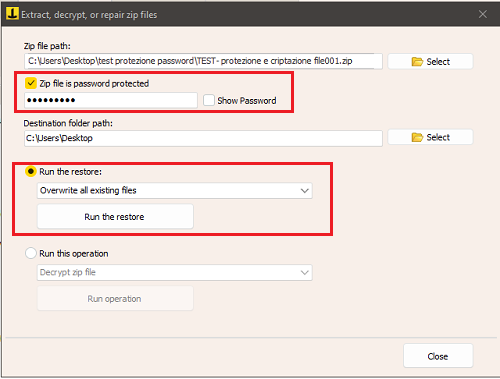Click the Iperius app icon in title bar

point(12,14)
